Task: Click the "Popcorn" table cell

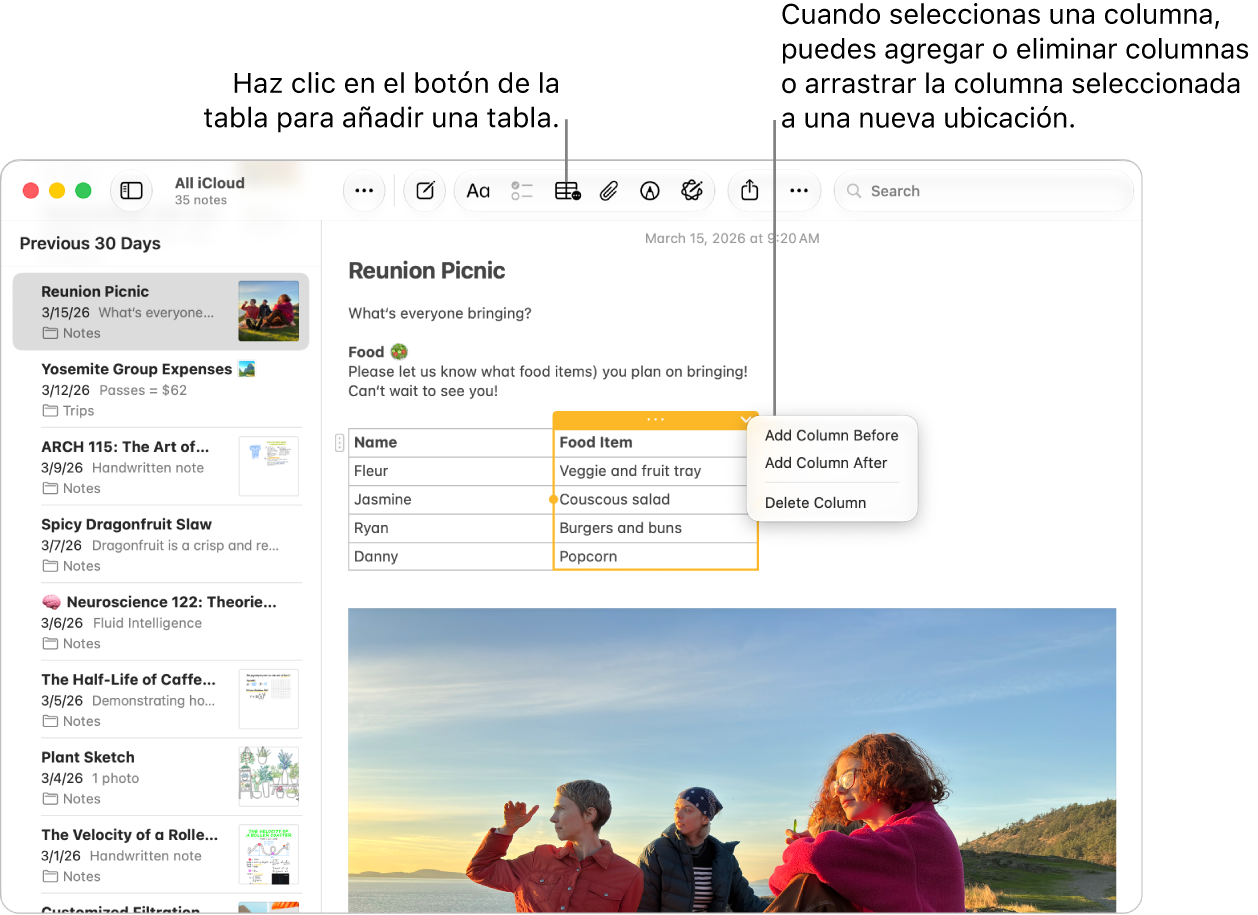Action: [x=655, y=557]
